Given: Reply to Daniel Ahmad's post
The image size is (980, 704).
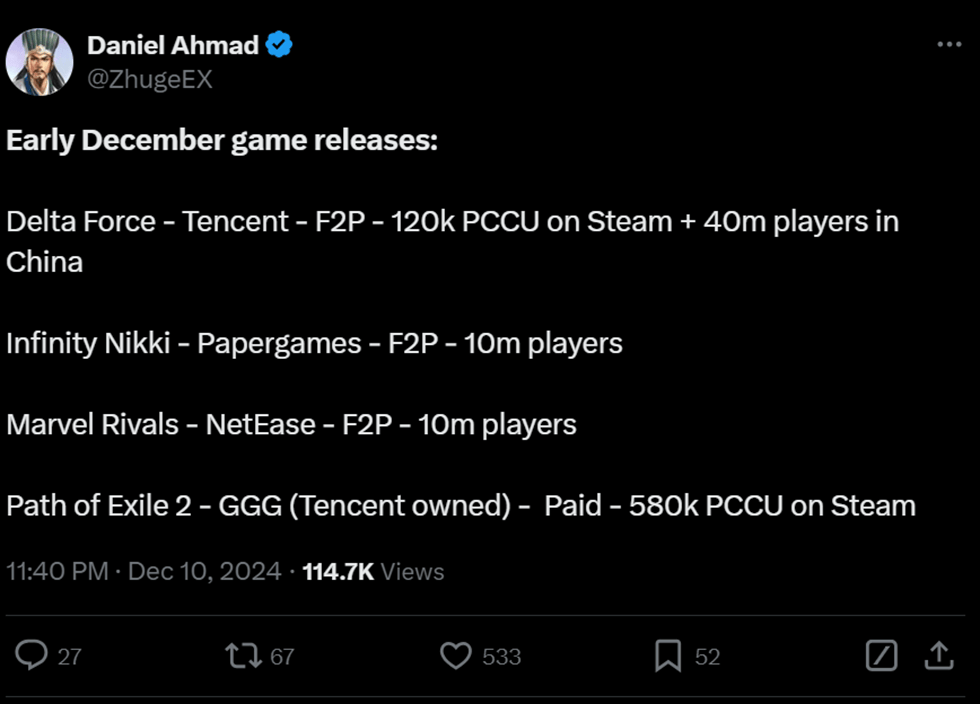Looking at the screenshot, I should (32, 656).
